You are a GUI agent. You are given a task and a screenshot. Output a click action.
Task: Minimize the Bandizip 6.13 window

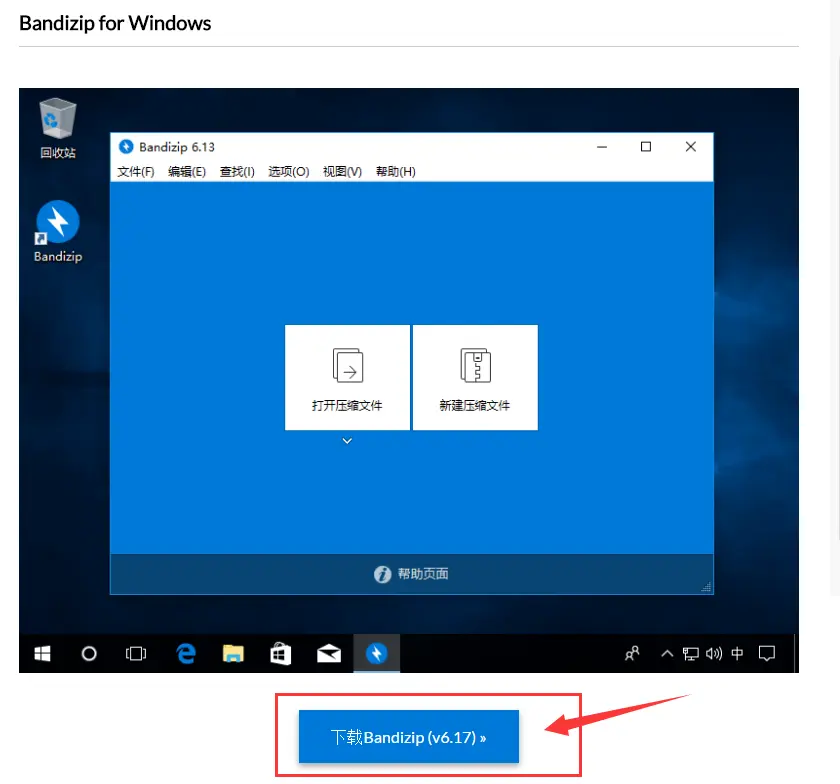pos(602,147)
